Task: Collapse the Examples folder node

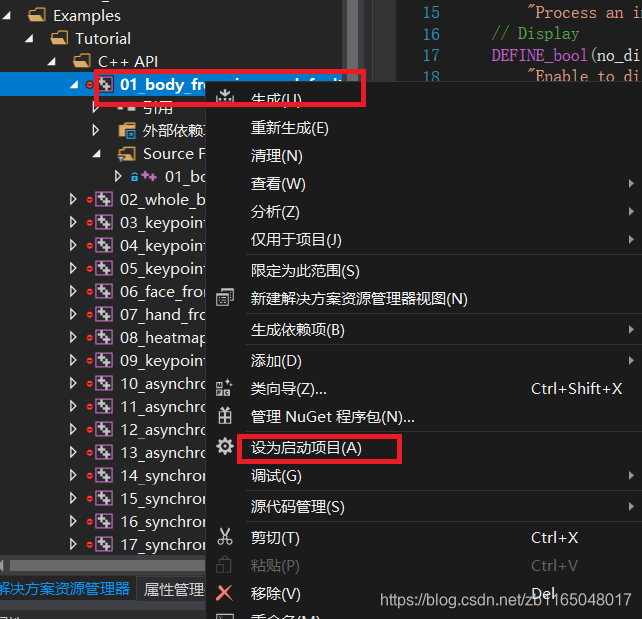Action: (7, 16)
